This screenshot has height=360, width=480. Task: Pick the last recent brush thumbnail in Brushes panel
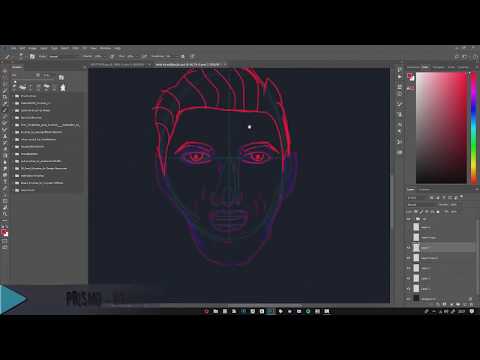(x=63, y=87)
